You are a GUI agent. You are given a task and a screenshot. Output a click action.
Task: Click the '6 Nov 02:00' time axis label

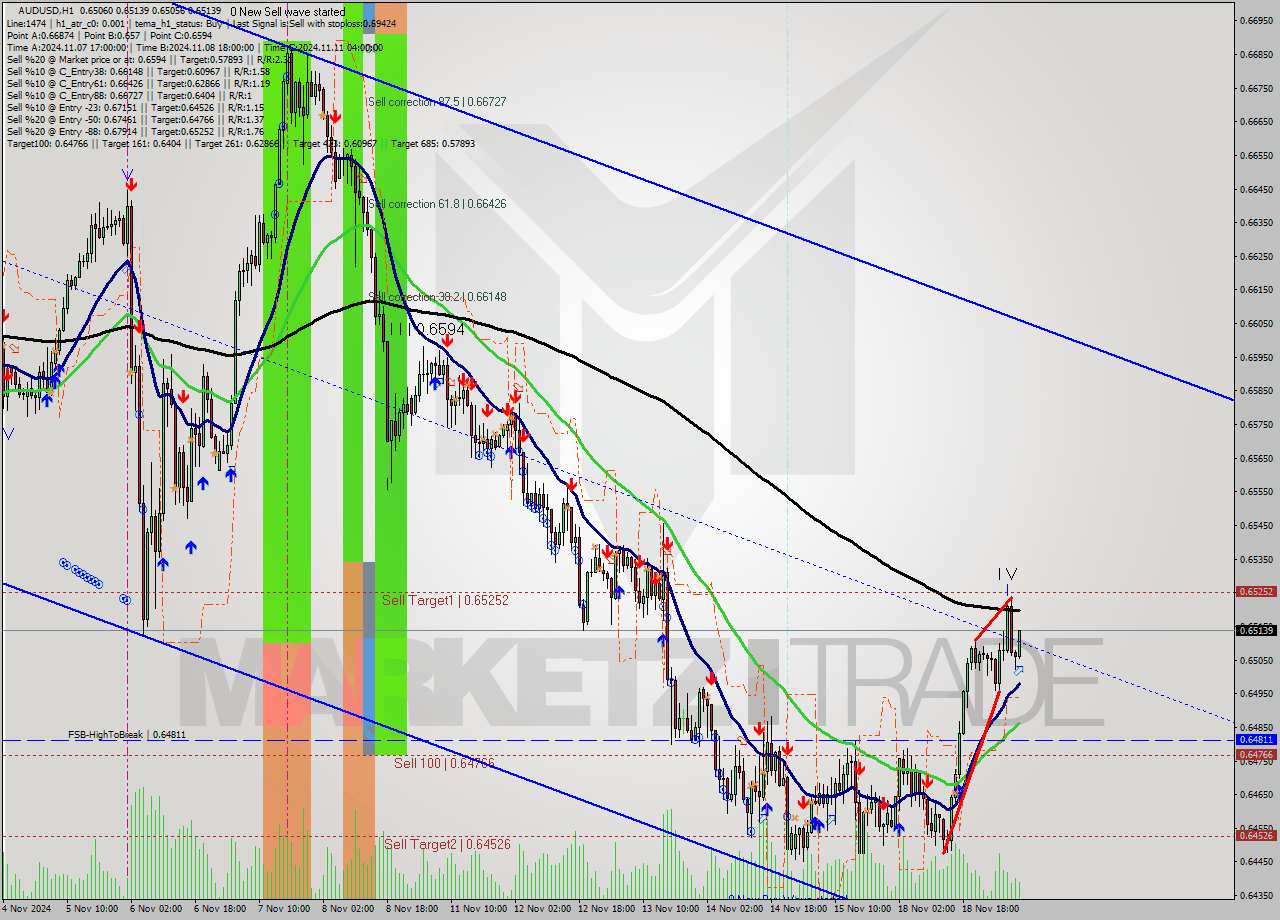tap(157, 910)
